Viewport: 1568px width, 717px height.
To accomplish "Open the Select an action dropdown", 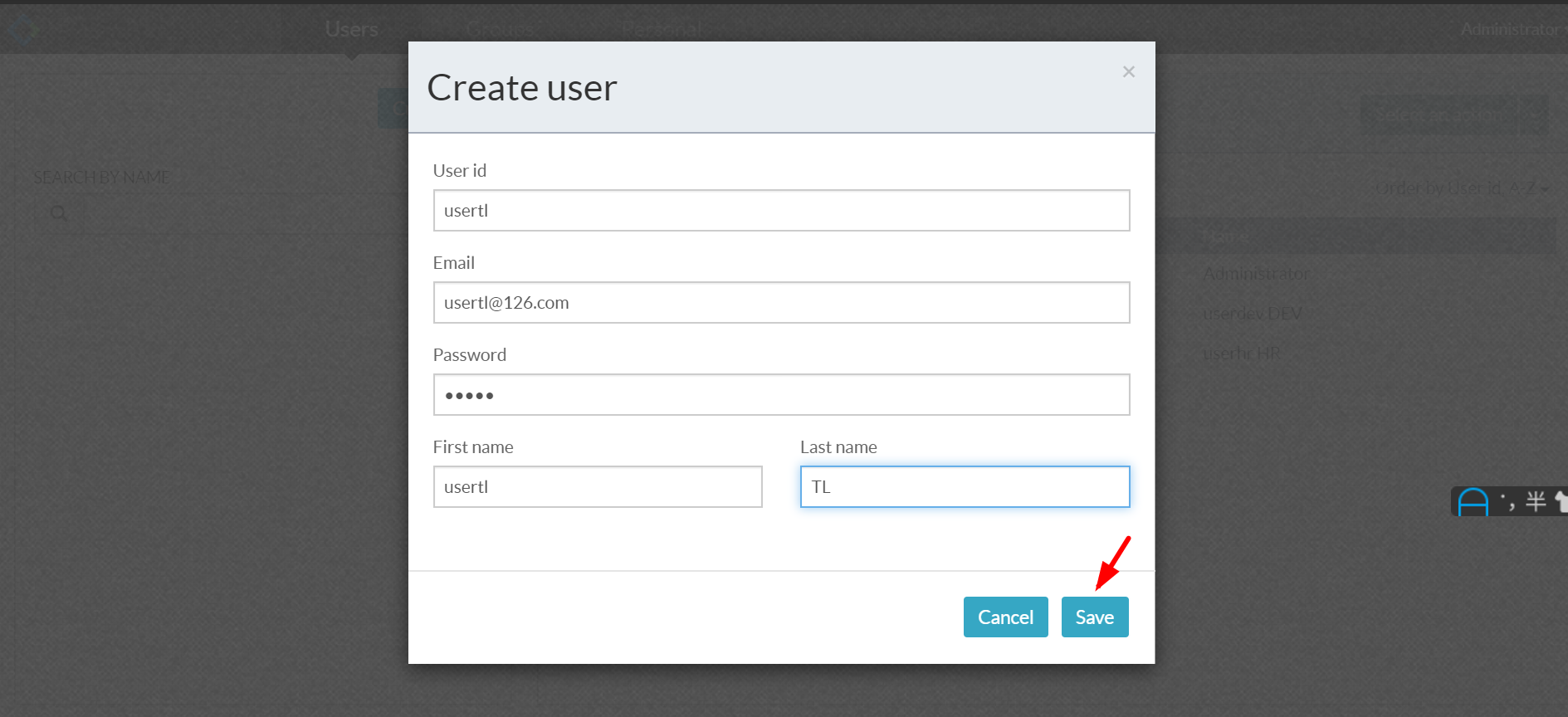I will click(1453, 115).
